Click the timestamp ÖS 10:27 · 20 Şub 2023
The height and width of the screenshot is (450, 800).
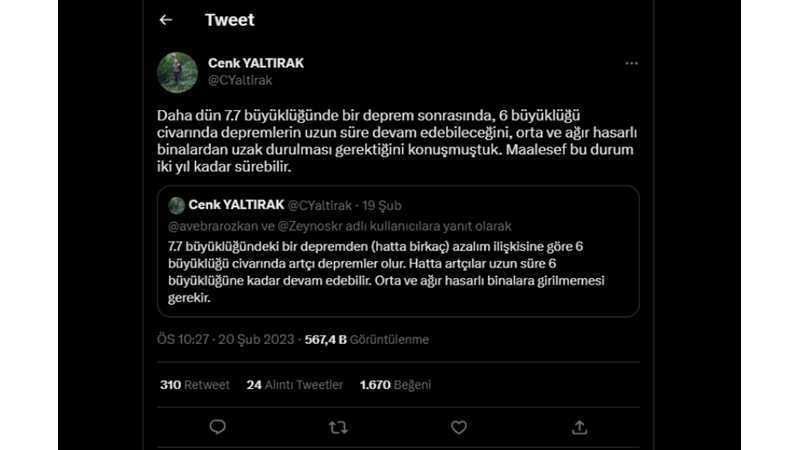click(x=225, y=340)
